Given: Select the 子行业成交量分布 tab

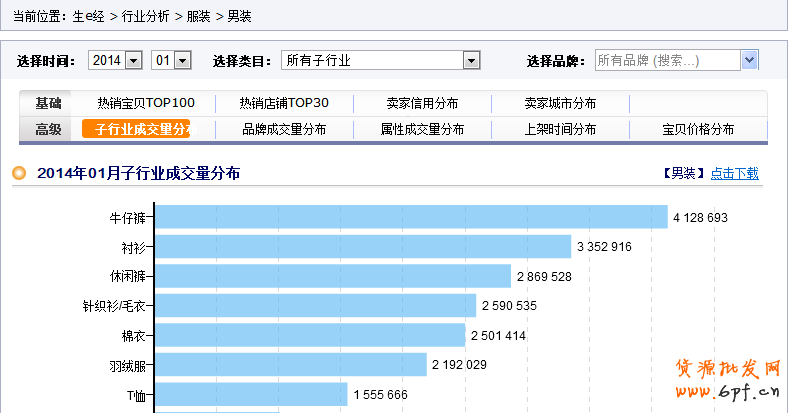Looking at the screenshot, I should (137, 129).
